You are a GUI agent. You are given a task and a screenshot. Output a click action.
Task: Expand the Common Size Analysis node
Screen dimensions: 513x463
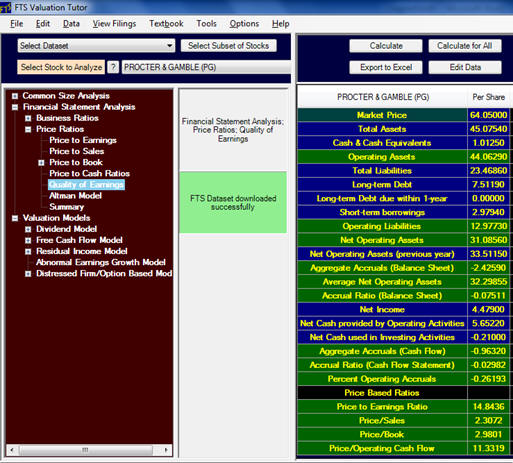click(15, 96)
